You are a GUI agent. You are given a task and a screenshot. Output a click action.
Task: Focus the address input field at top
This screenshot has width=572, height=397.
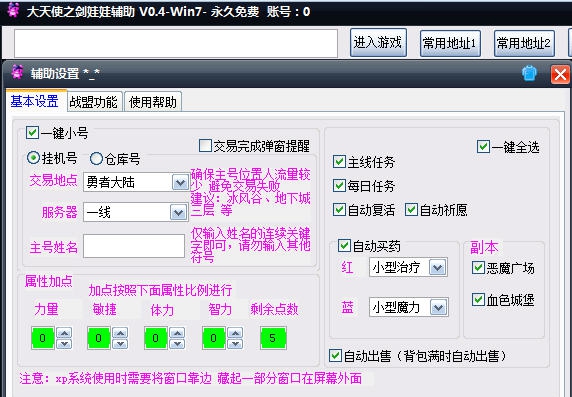coord(176,43)
